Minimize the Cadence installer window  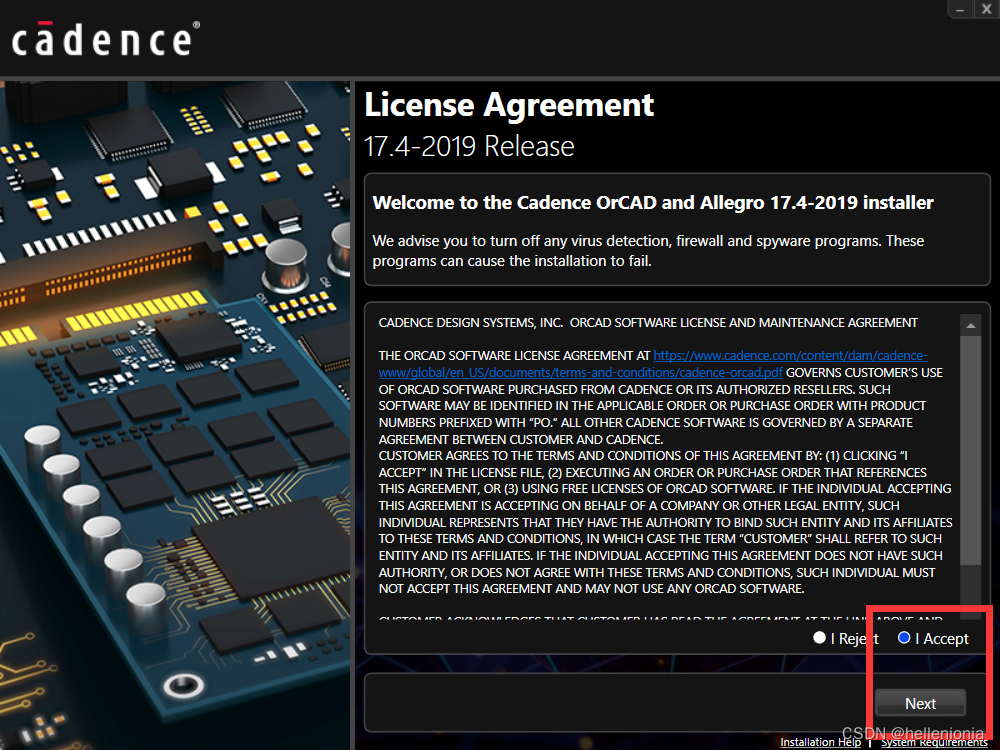(960, 9)
